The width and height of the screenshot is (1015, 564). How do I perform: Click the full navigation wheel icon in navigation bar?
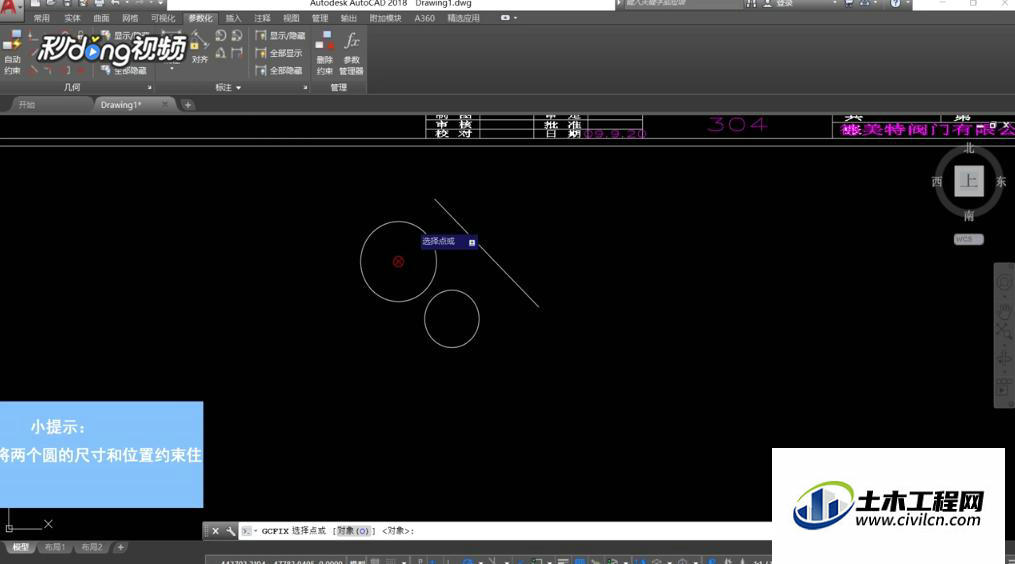coord(1004,283)
